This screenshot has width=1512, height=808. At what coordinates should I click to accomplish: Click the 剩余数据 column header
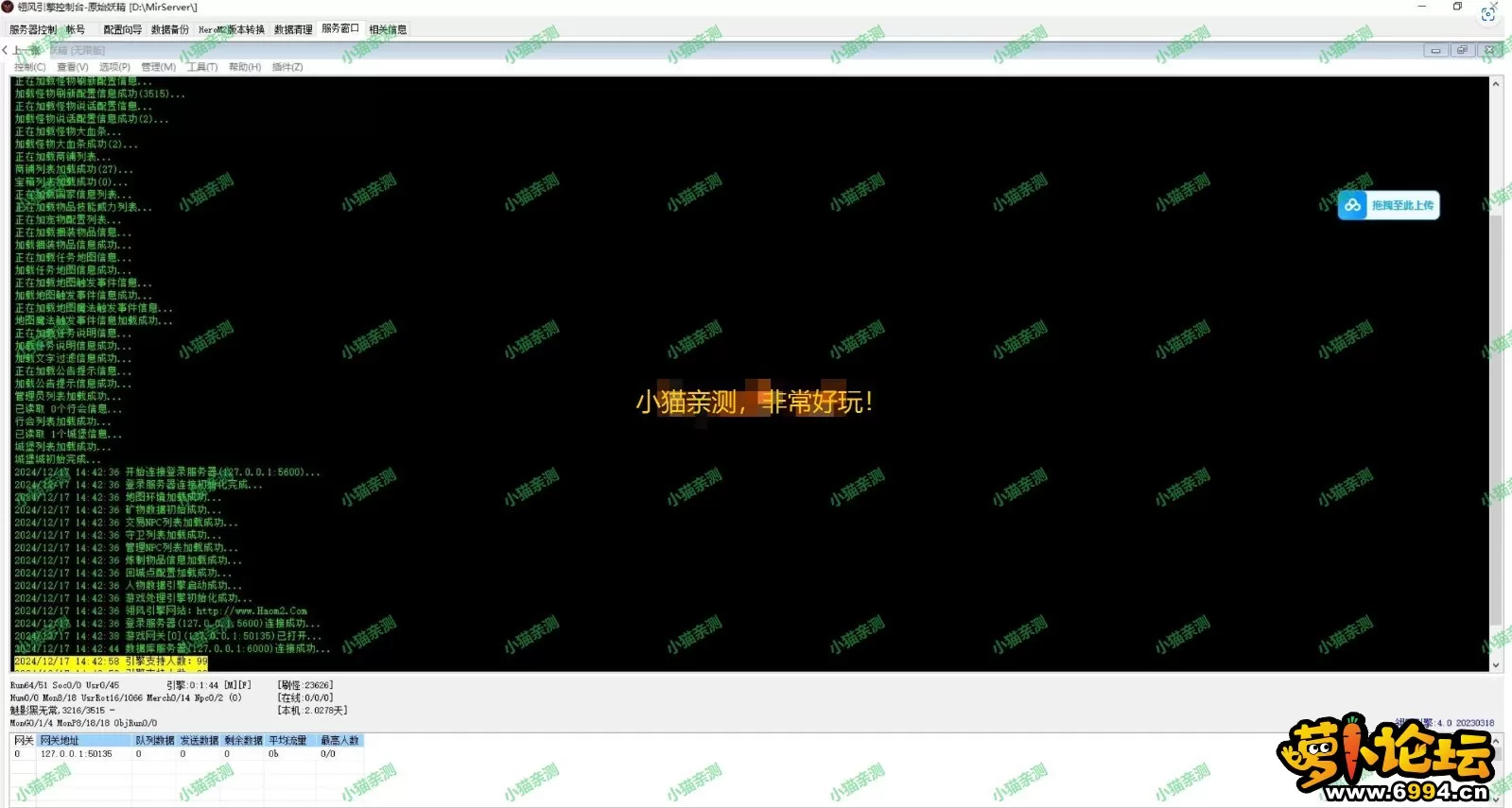click(243, 741)
